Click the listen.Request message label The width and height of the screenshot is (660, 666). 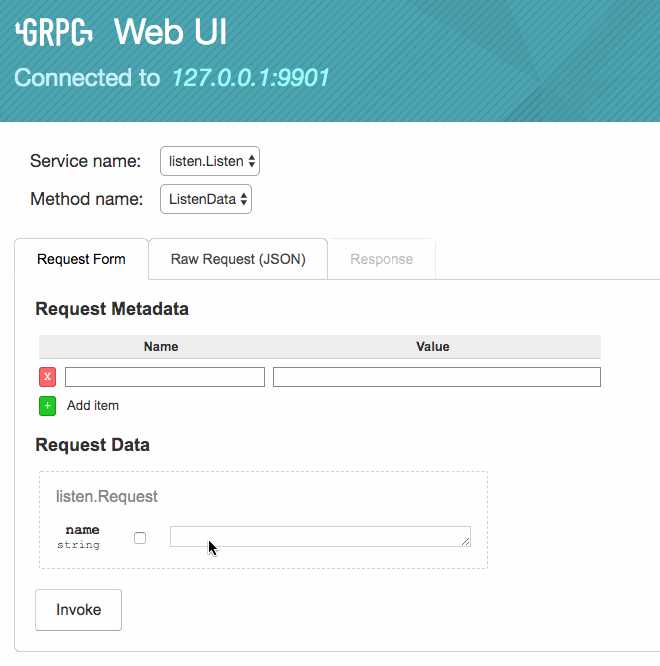(107, 496)
